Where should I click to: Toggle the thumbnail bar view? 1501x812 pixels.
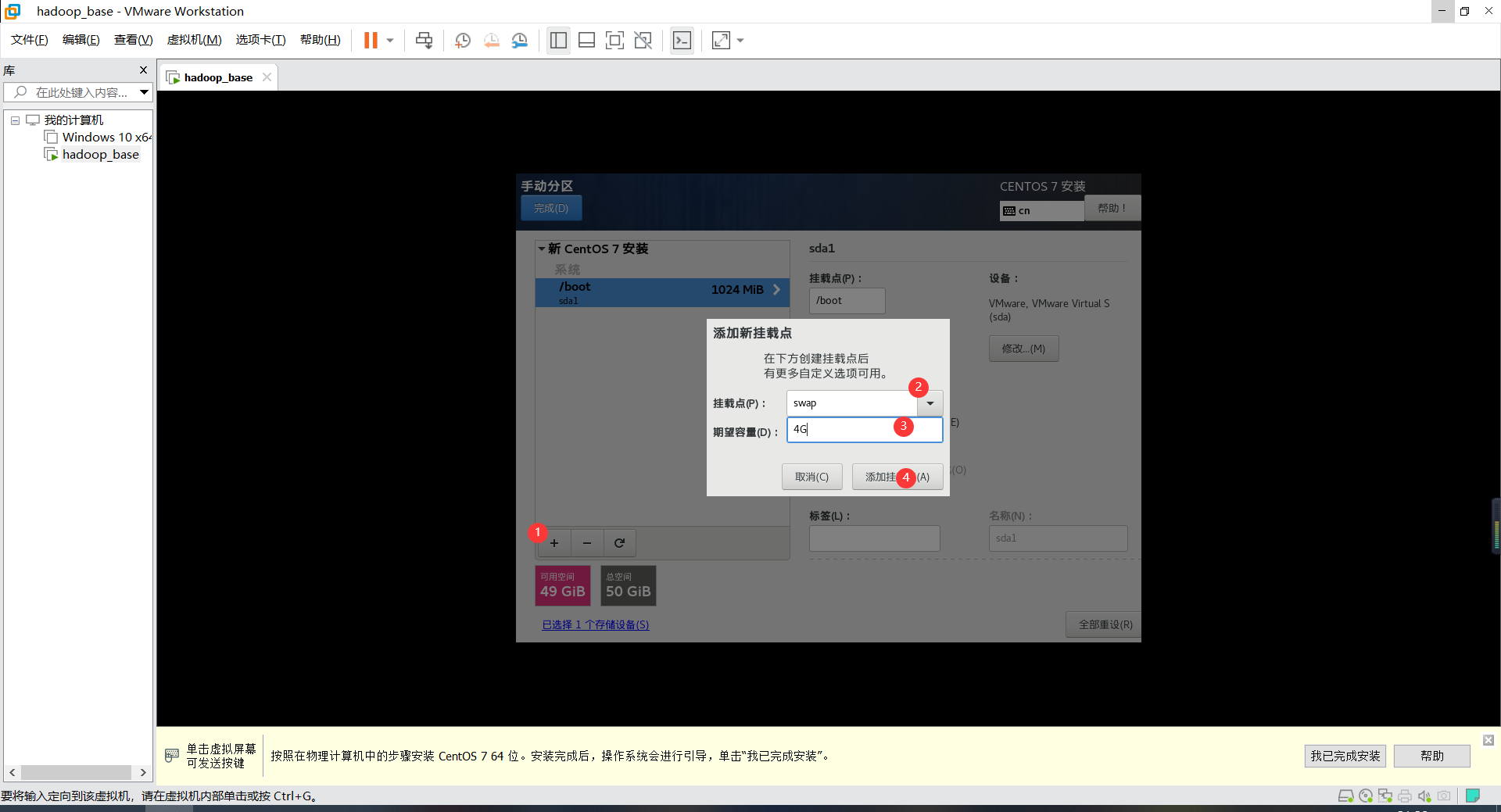point(586,40)
